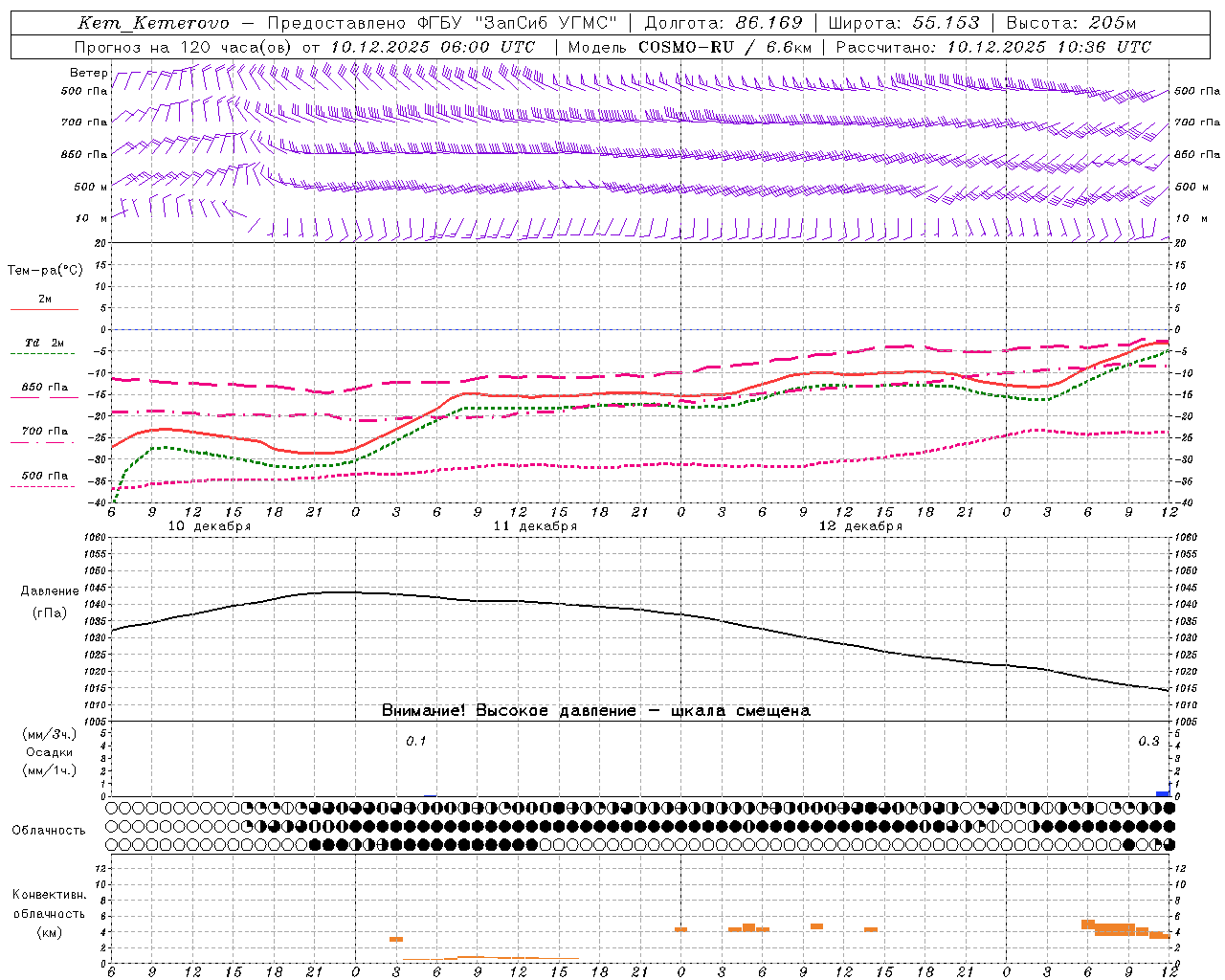This screenshot has height=980, width=1225.
Task: Click the -40 value on right temperature axis
Action: [x=1184, y=503]
